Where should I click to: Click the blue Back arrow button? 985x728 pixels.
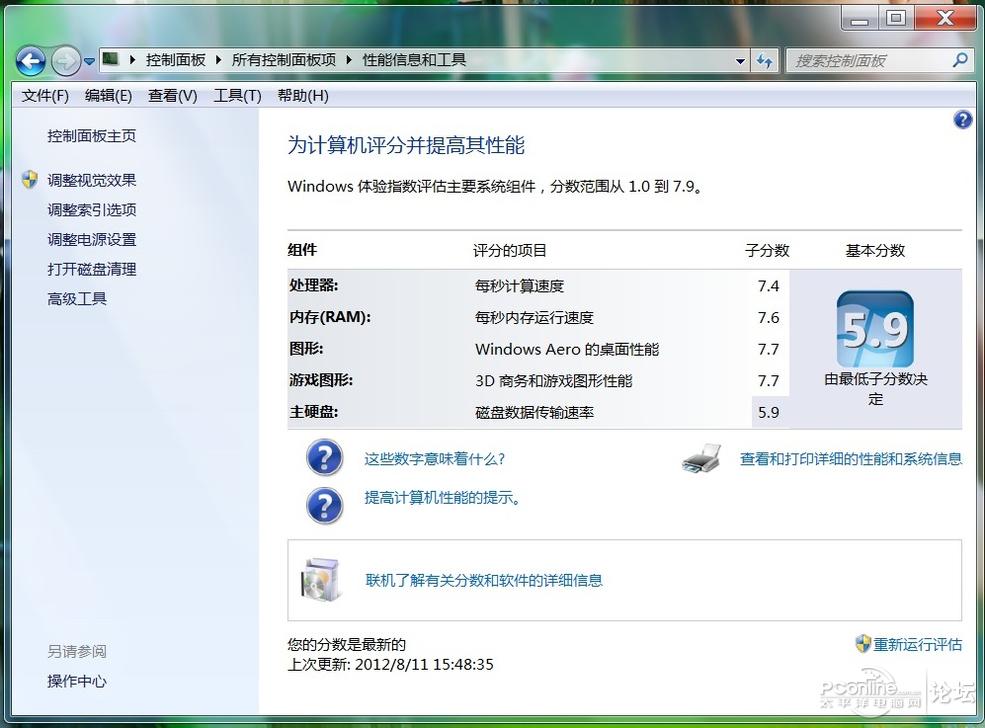coord(31,61)
